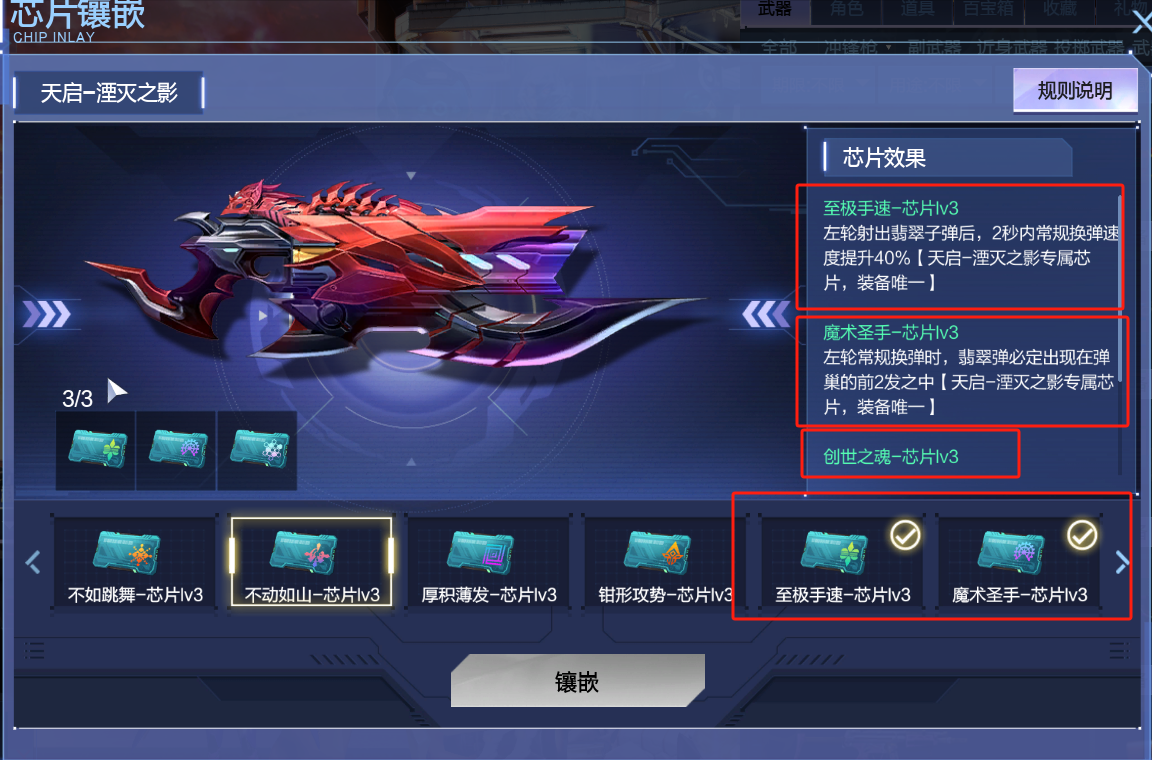Toggle the 魔术圣手-芯片lv3 chip card

pos(1019,562)
